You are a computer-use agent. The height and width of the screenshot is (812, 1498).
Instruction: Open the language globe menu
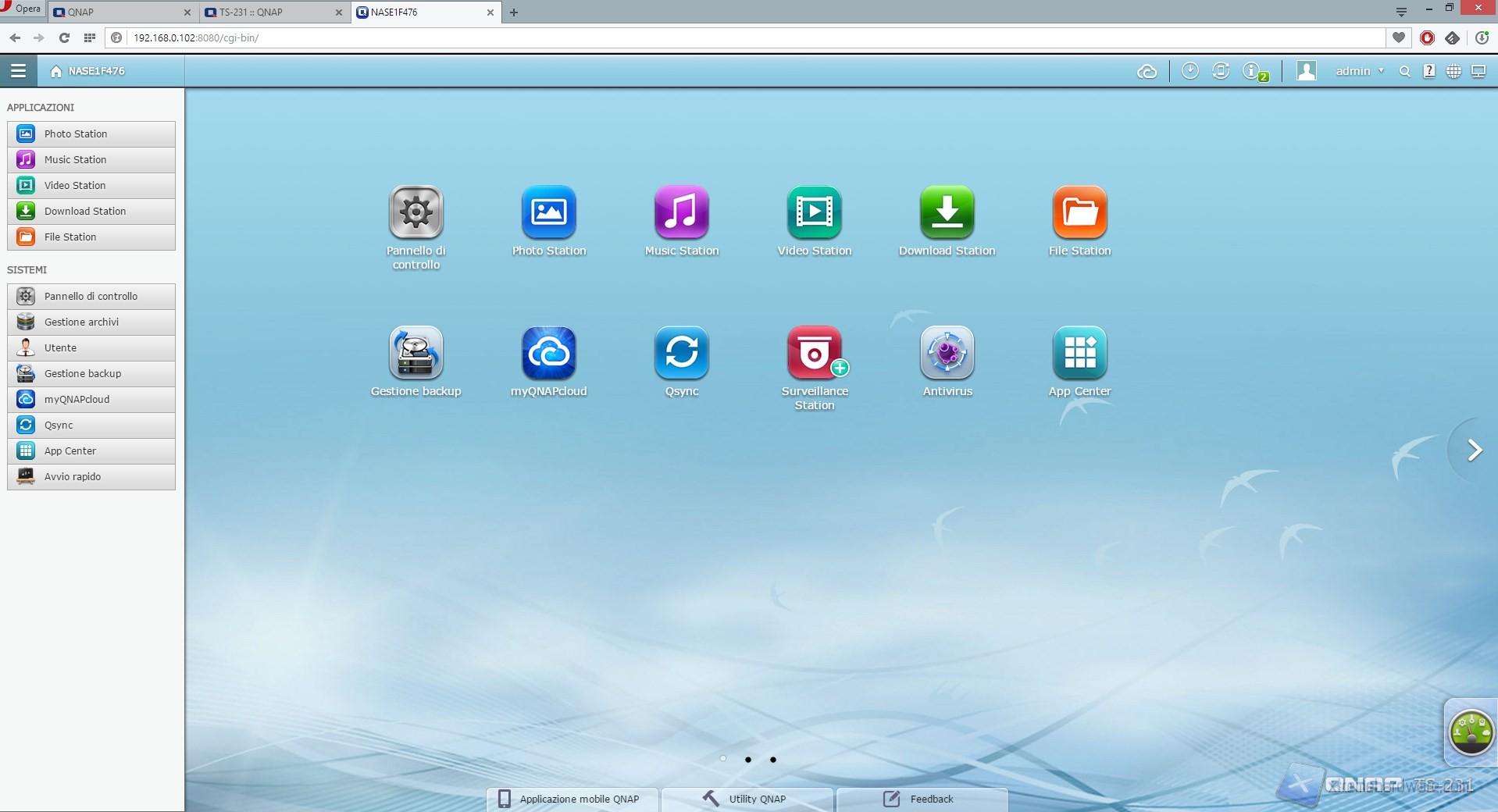[1453, 72]
